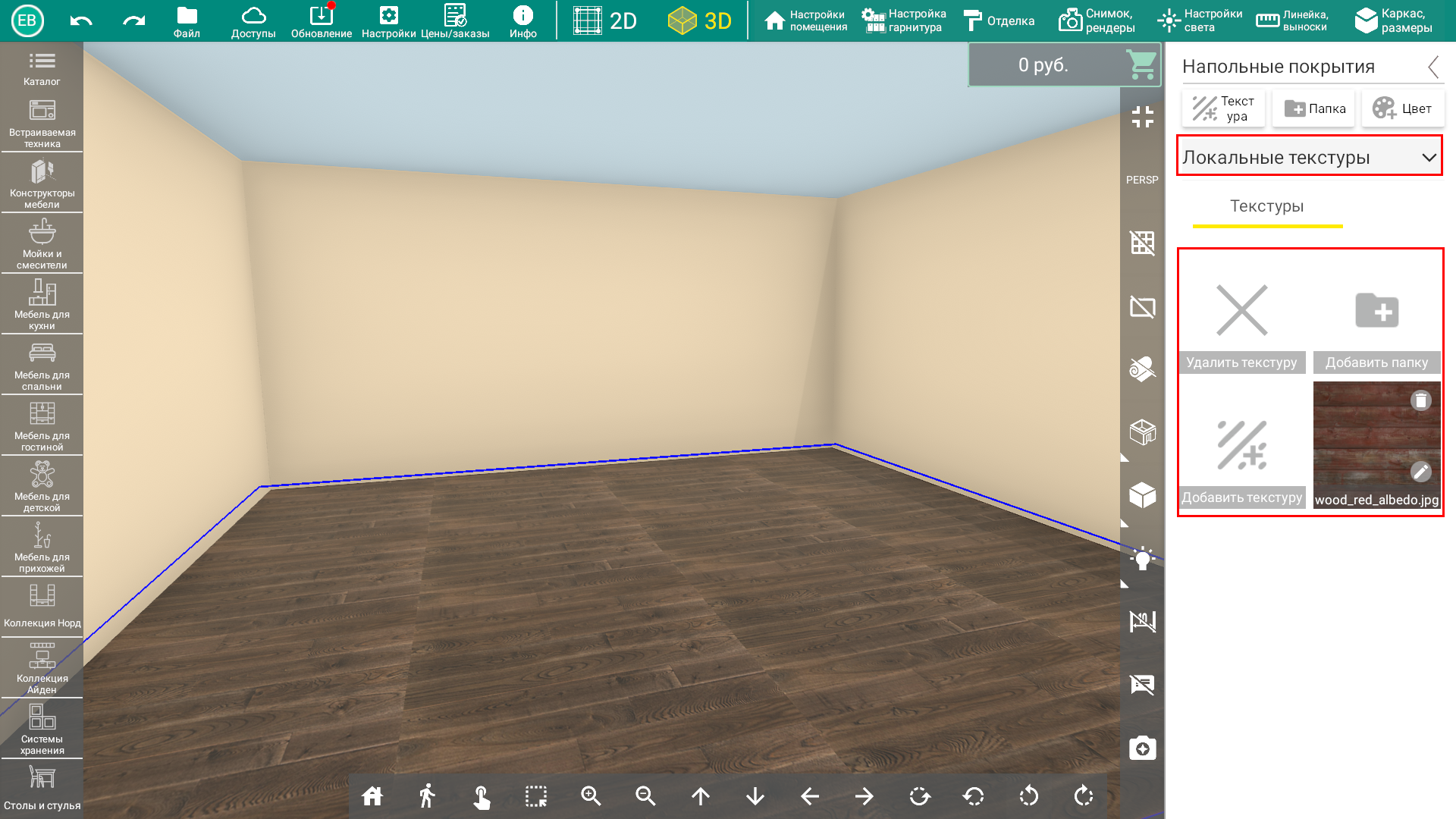
Task: Delete wood_red_albedo texture via trash icon
Action: pyautogui.click(x=1421, y=400)
